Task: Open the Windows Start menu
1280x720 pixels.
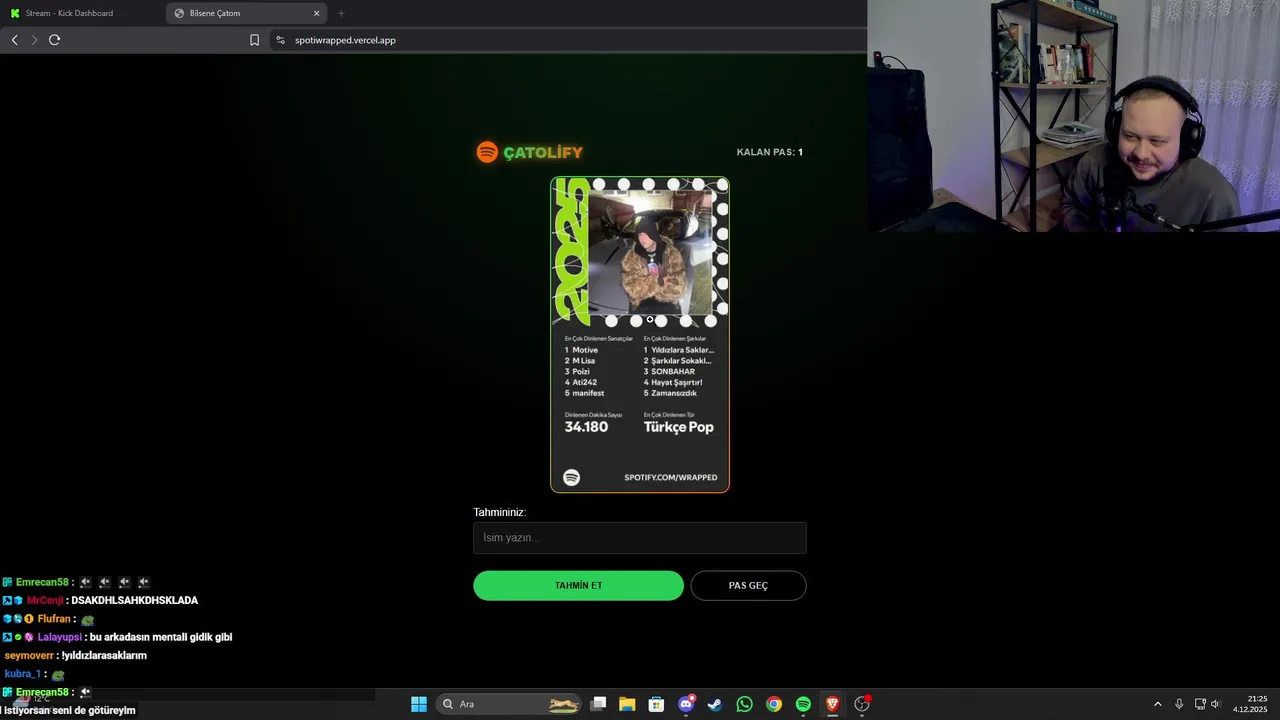Action: (419, 704)
